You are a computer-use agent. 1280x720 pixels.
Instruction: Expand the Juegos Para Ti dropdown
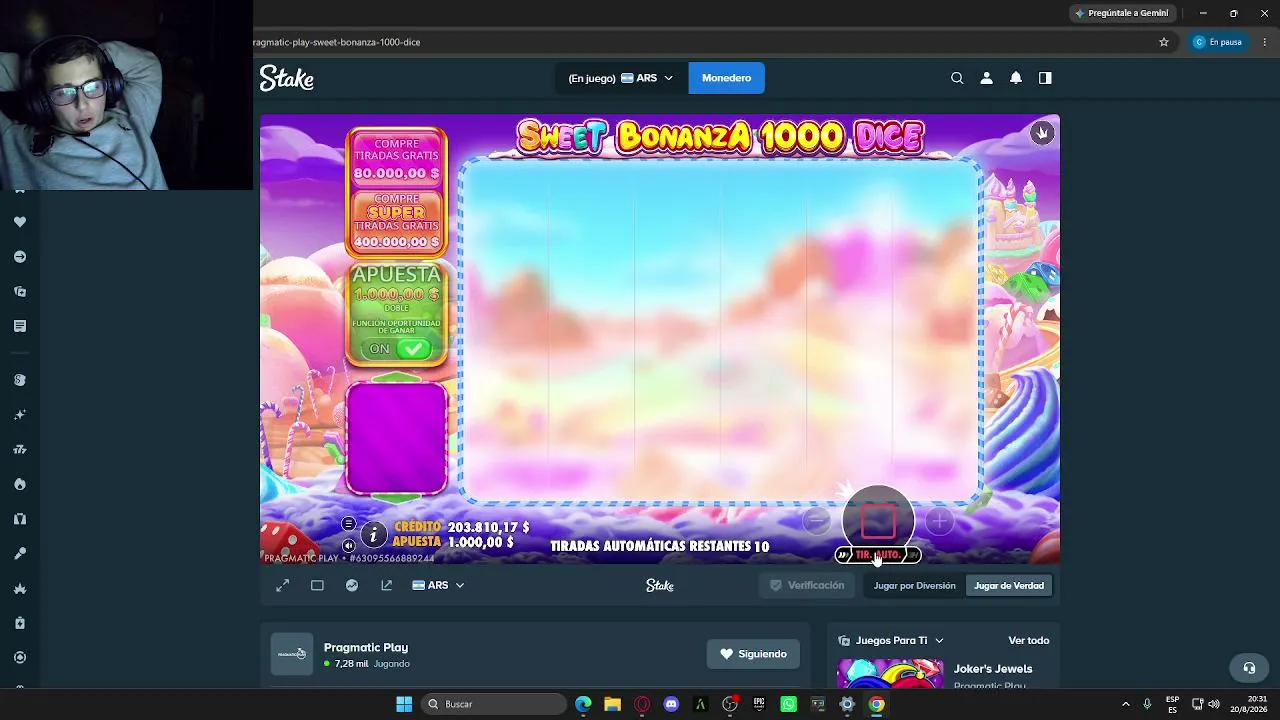pyautogui.click(x=891, y=640)
